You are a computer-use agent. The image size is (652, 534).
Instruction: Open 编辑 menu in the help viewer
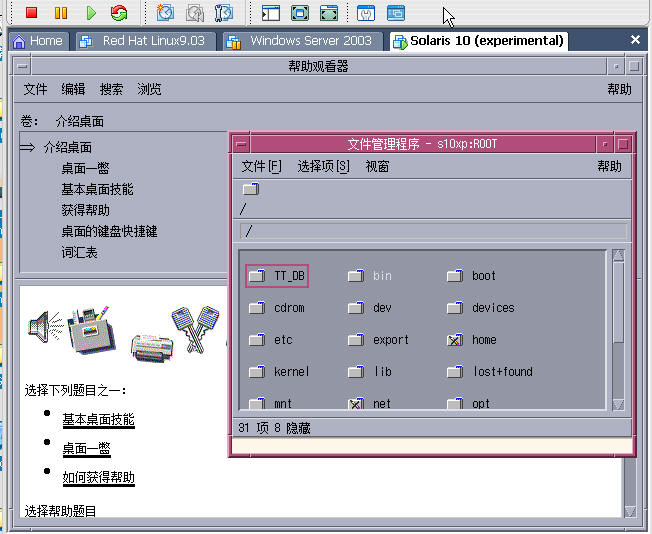point(73,89)
